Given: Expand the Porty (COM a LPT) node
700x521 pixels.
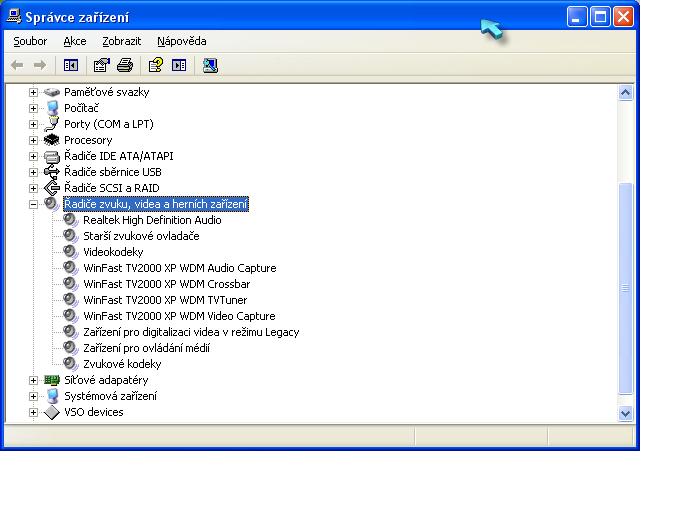Looking at the screenshot, I should click(33, 125).
